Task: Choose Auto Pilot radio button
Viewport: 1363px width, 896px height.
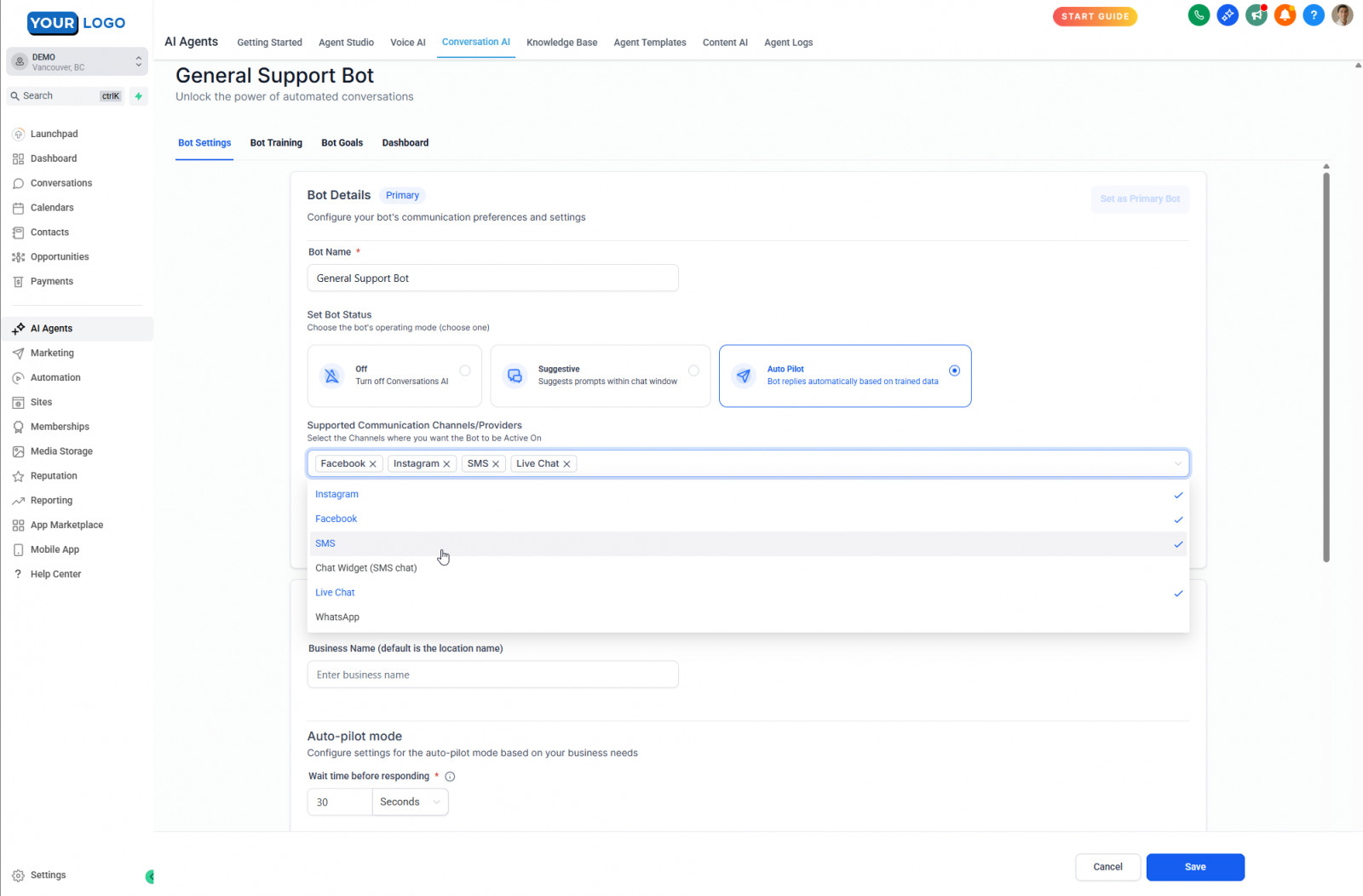Action: (954, 370)
